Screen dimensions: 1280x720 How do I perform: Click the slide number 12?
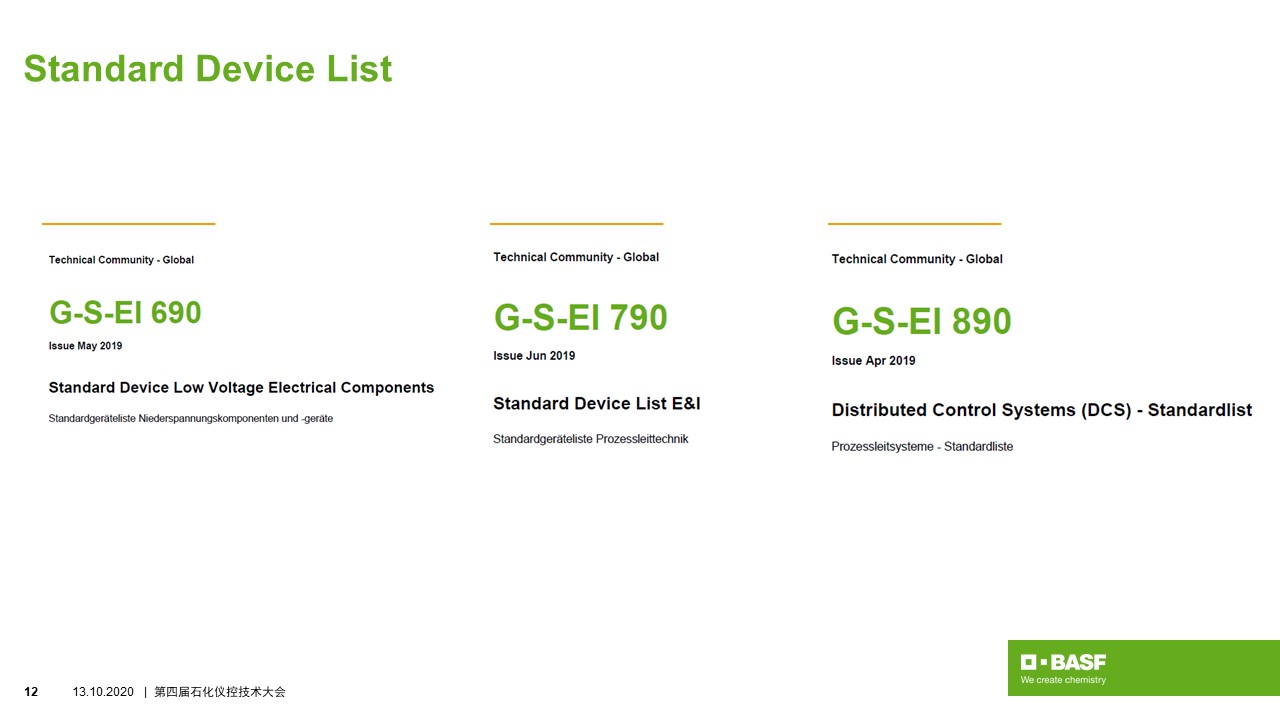pyautogui.click(x=31, y=692)
